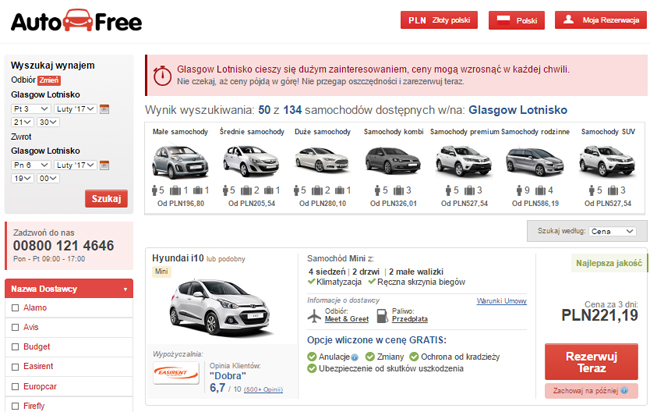This screenshot has height=412, width=650.
Task: Open return day dropdown Pn 6
Action: (x=31, y=165)
